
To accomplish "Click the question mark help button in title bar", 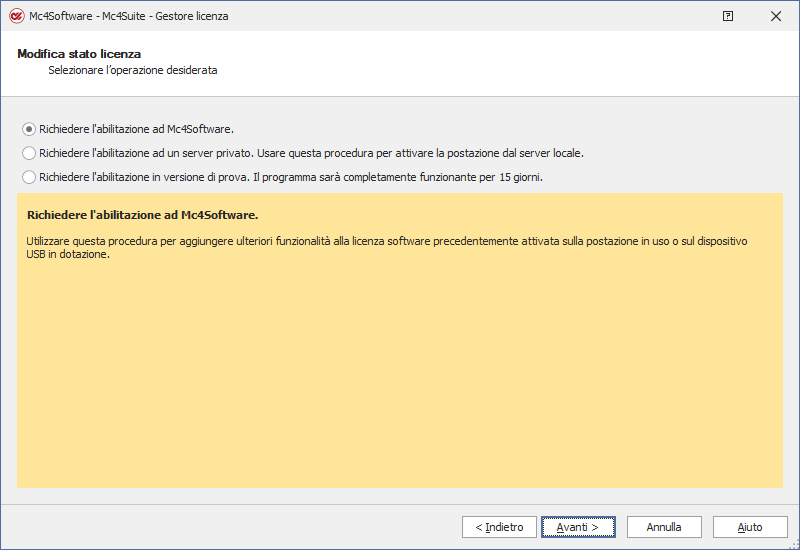I will point(727,16).
